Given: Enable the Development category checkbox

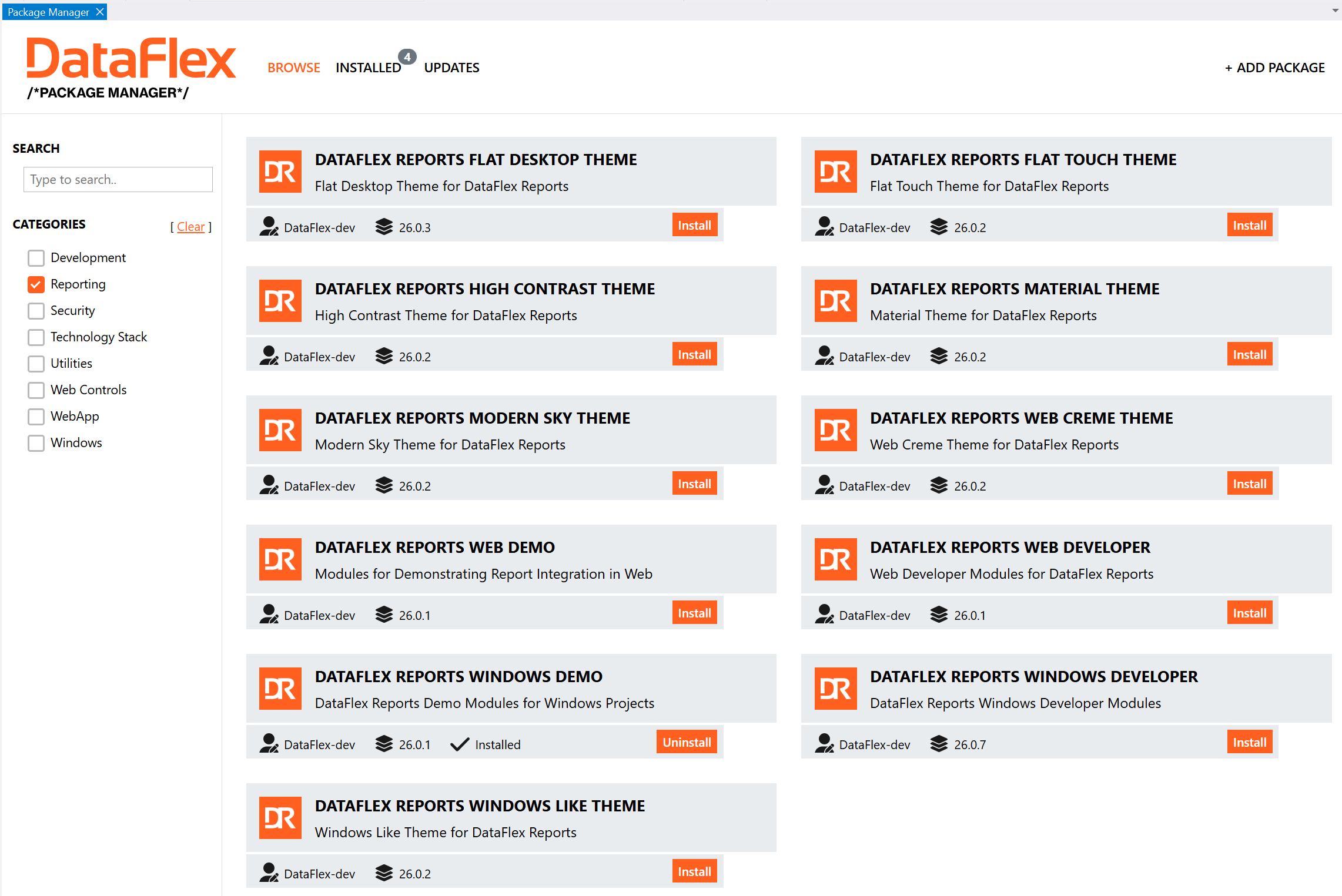Looking at the screenshot, I should (36, 258).
